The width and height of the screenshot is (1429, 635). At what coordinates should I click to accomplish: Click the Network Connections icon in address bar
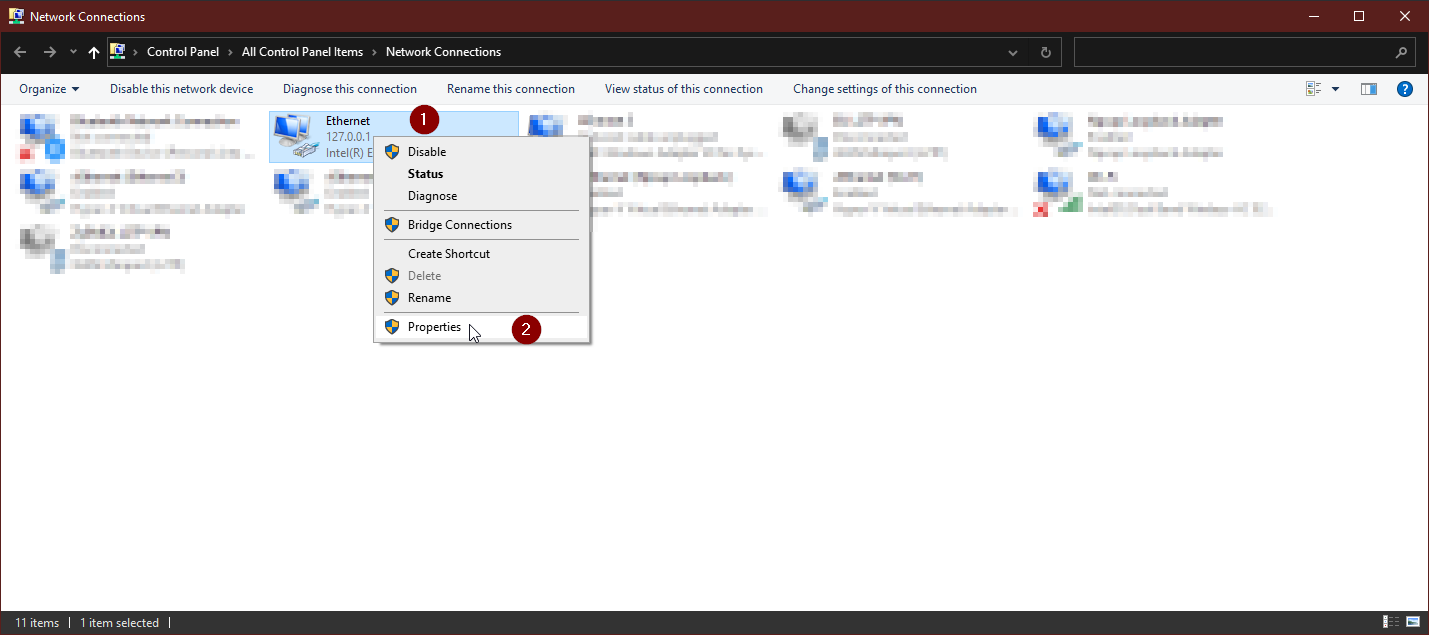click(x=117, y=51)
